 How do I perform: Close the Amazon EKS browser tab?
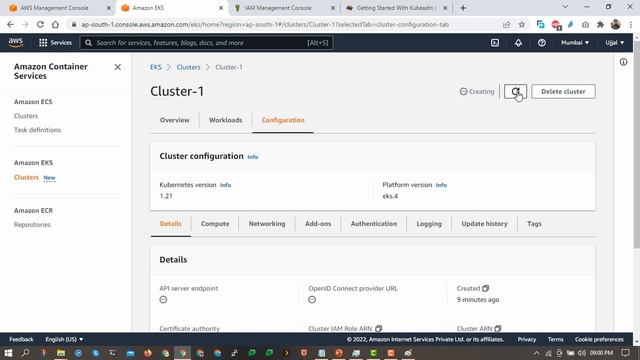221,8
